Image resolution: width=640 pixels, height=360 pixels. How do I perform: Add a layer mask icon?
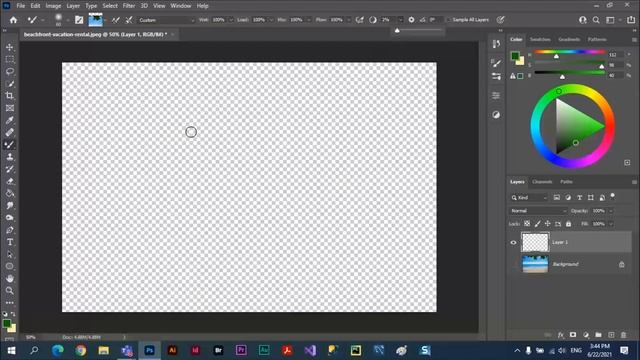click(x=573, y=335)
